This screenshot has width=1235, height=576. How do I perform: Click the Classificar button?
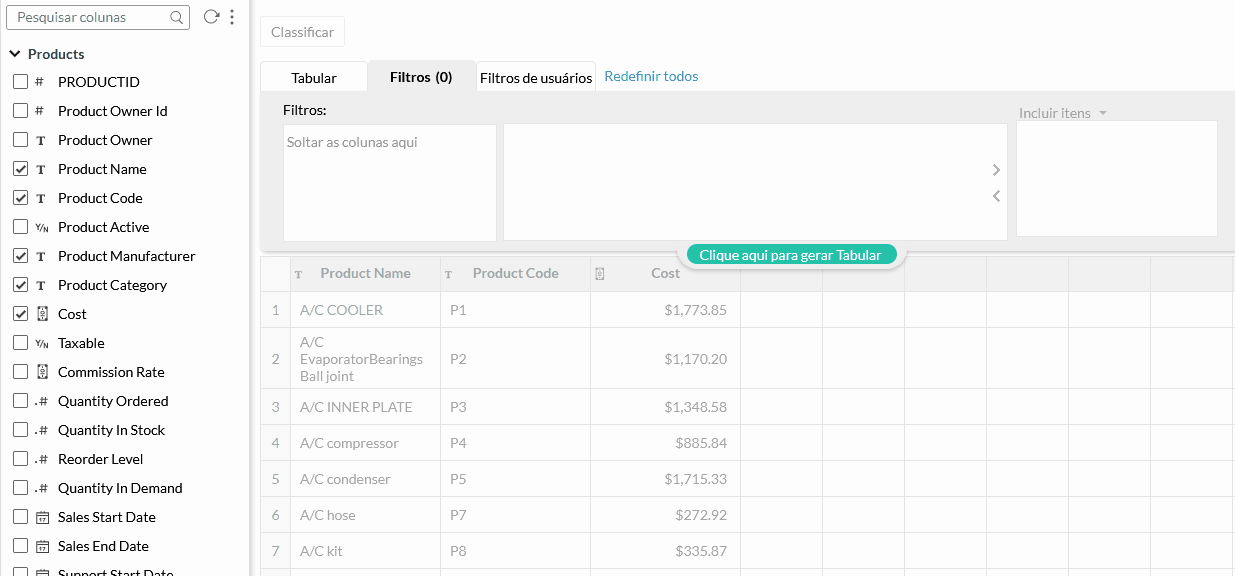(303, 32)
